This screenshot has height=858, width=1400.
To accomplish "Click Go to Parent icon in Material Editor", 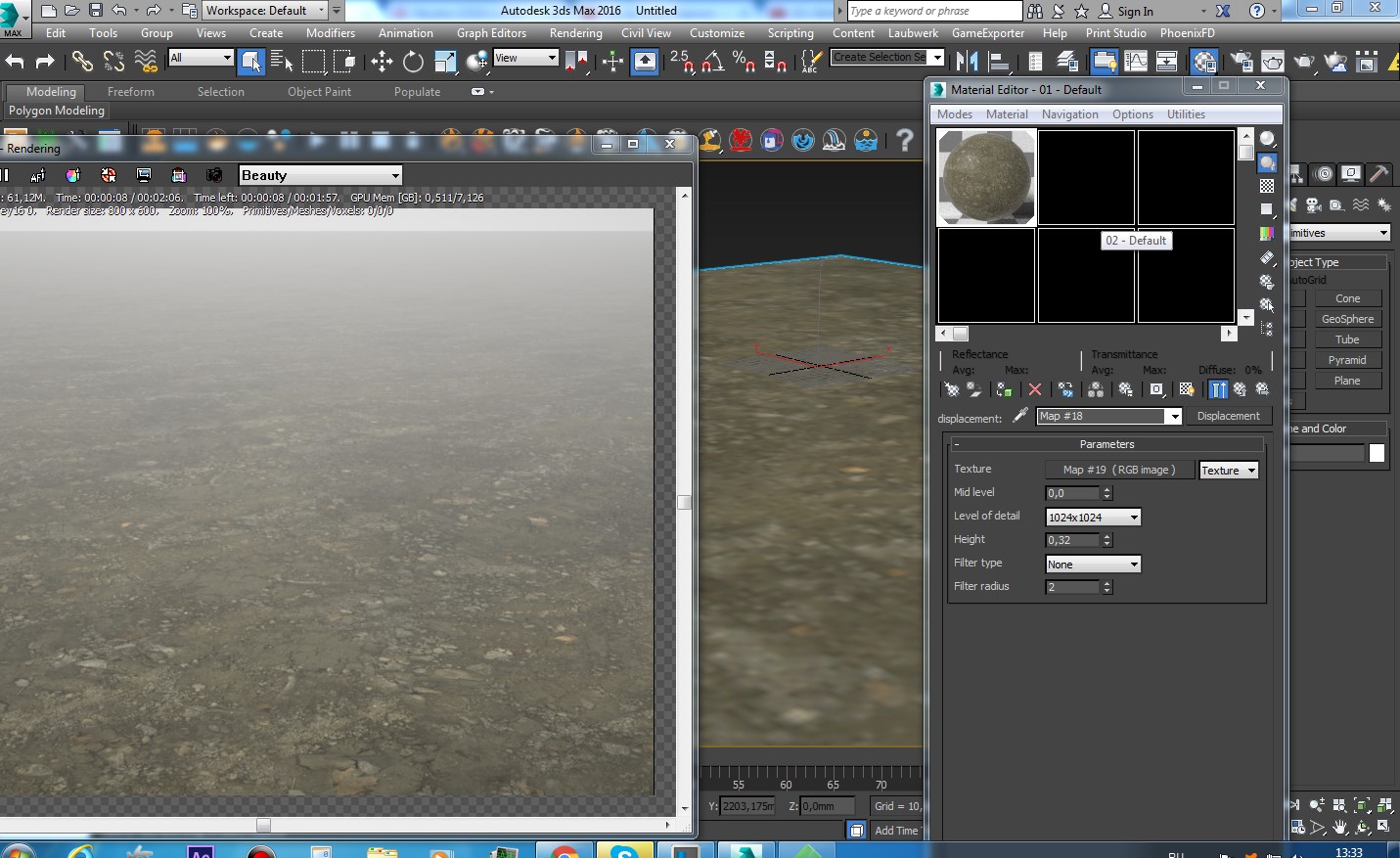I will pyautogui.click(x=1240, y=389).
